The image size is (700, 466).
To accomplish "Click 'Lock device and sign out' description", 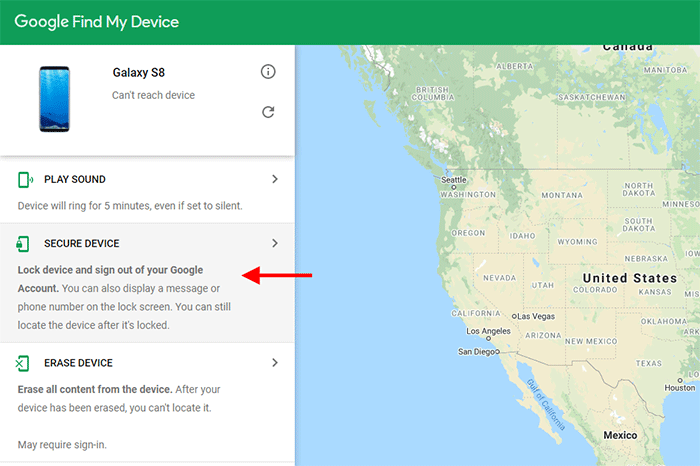I will pos(124,297).
